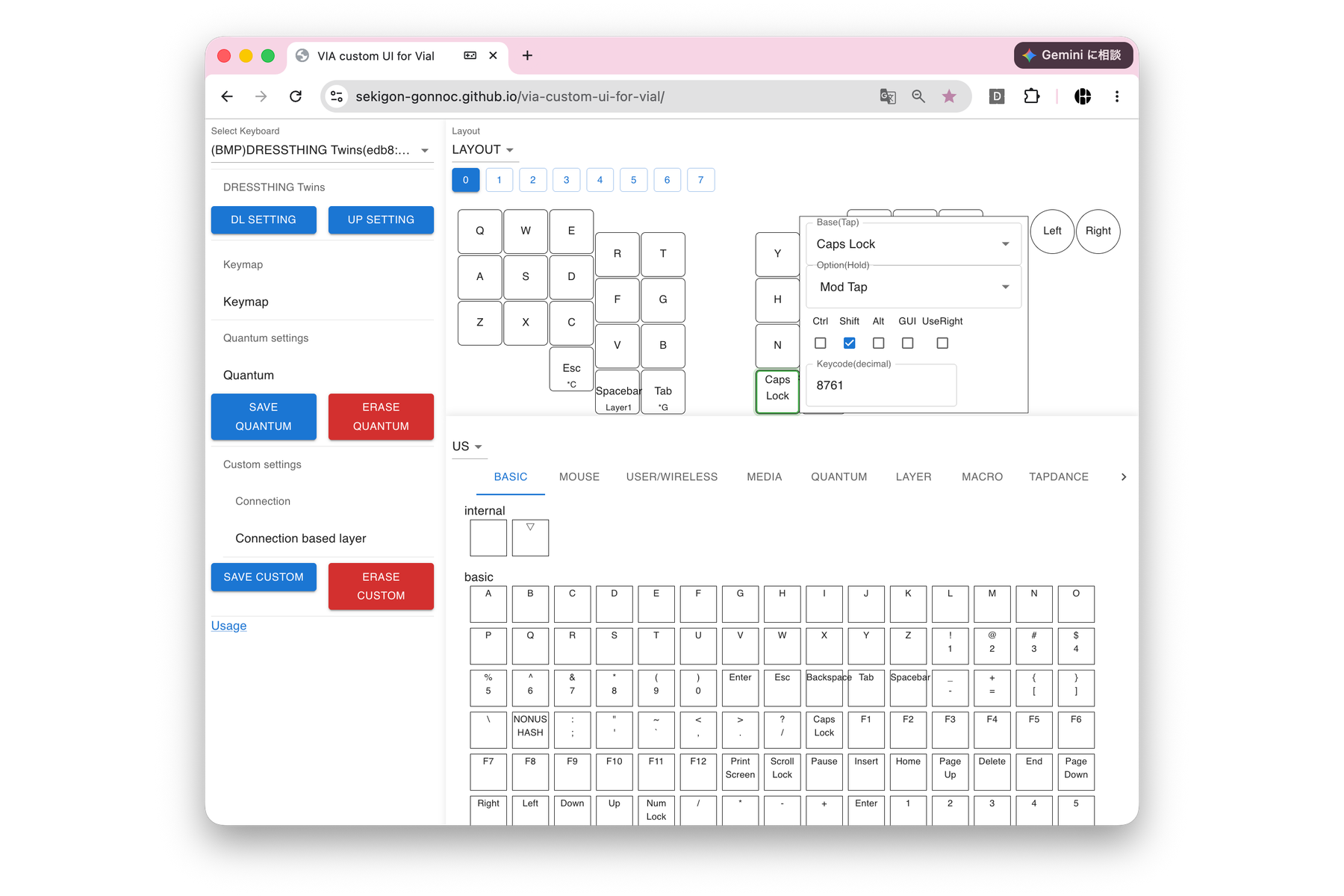The image size is (1344, 896).
Task: Click SAVE QUANTUM button
Action: [x=264, y=417]
